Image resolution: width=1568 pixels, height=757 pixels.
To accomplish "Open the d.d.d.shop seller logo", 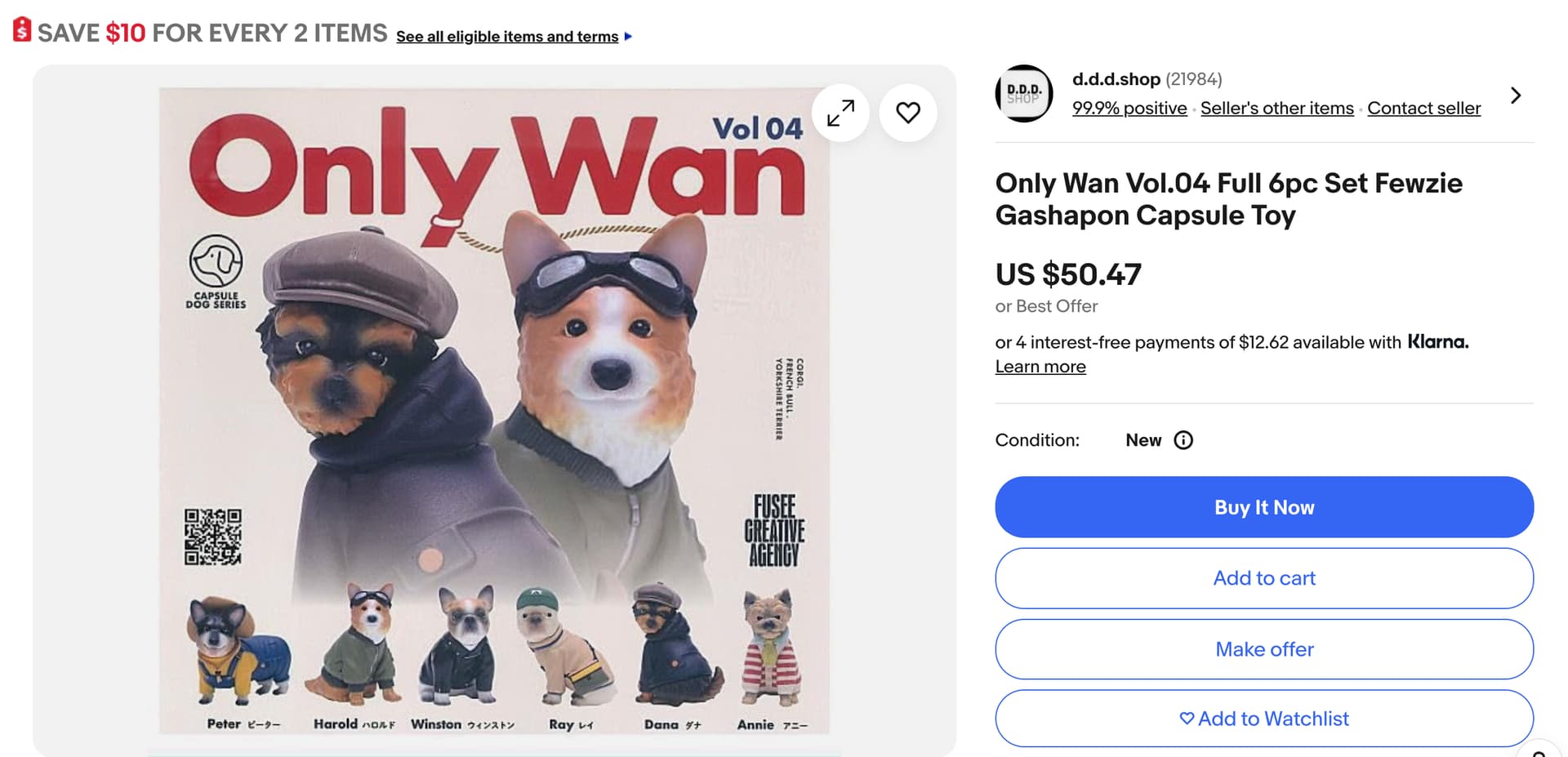I will point(1024,94).
